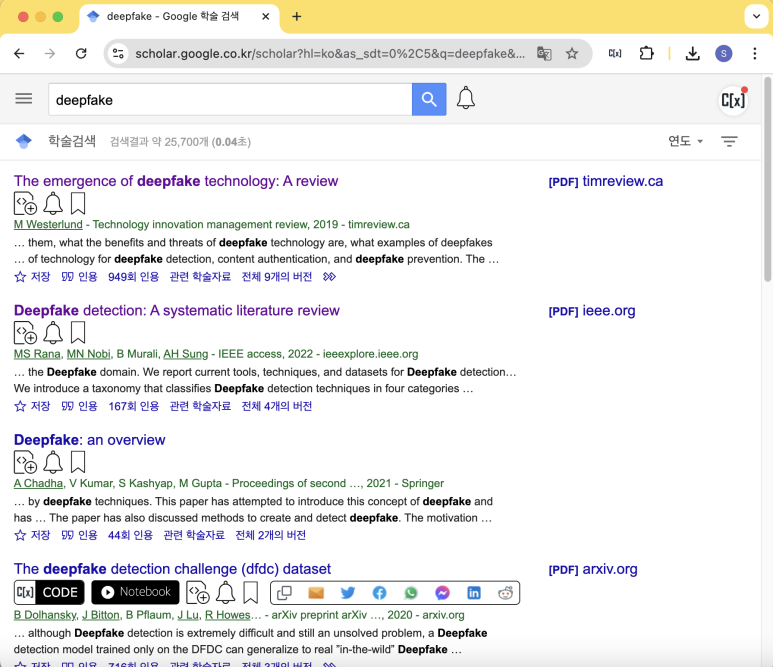Open 'The emergence of deepfake technology: A review'
The image size is (773, 667).
coord(176,181)
